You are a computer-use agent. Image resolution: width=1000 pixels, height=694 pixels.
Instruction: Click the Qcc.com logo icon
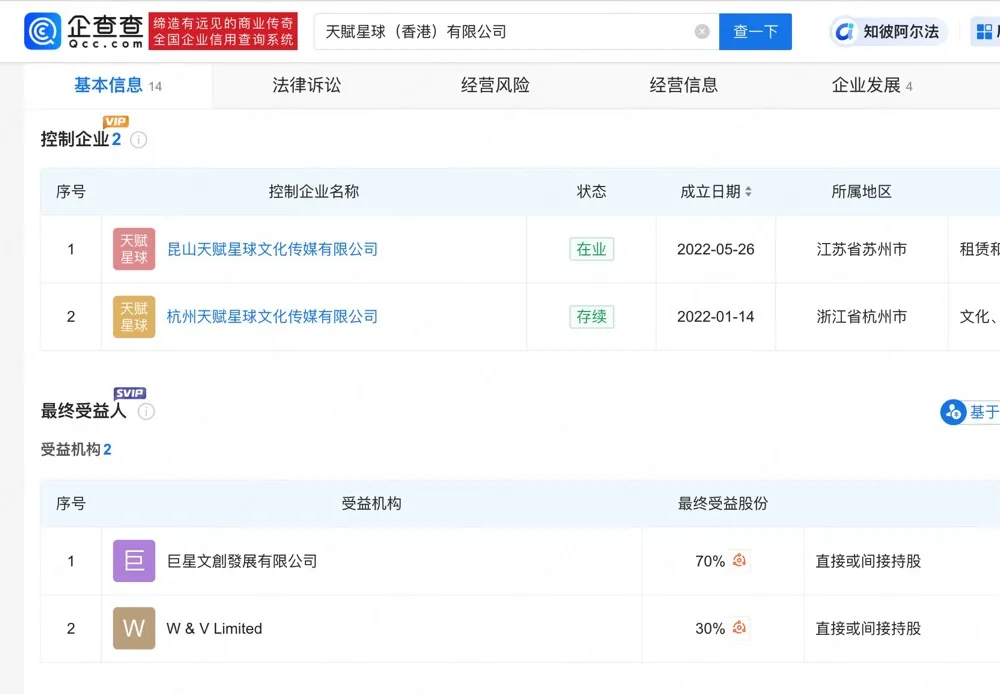pos(42,31)
